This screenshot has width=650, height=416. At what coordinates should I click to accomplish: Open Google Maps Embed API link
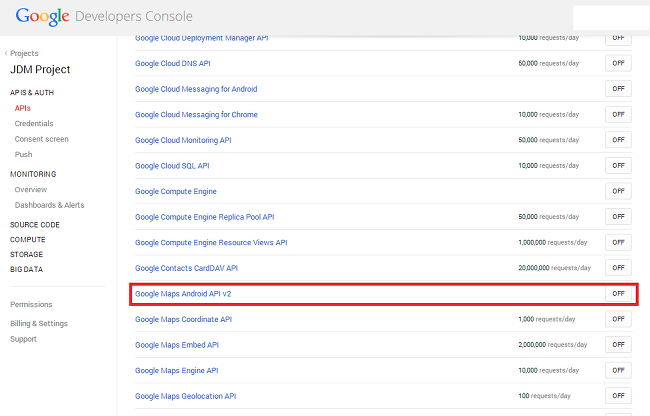coord(177,345)
